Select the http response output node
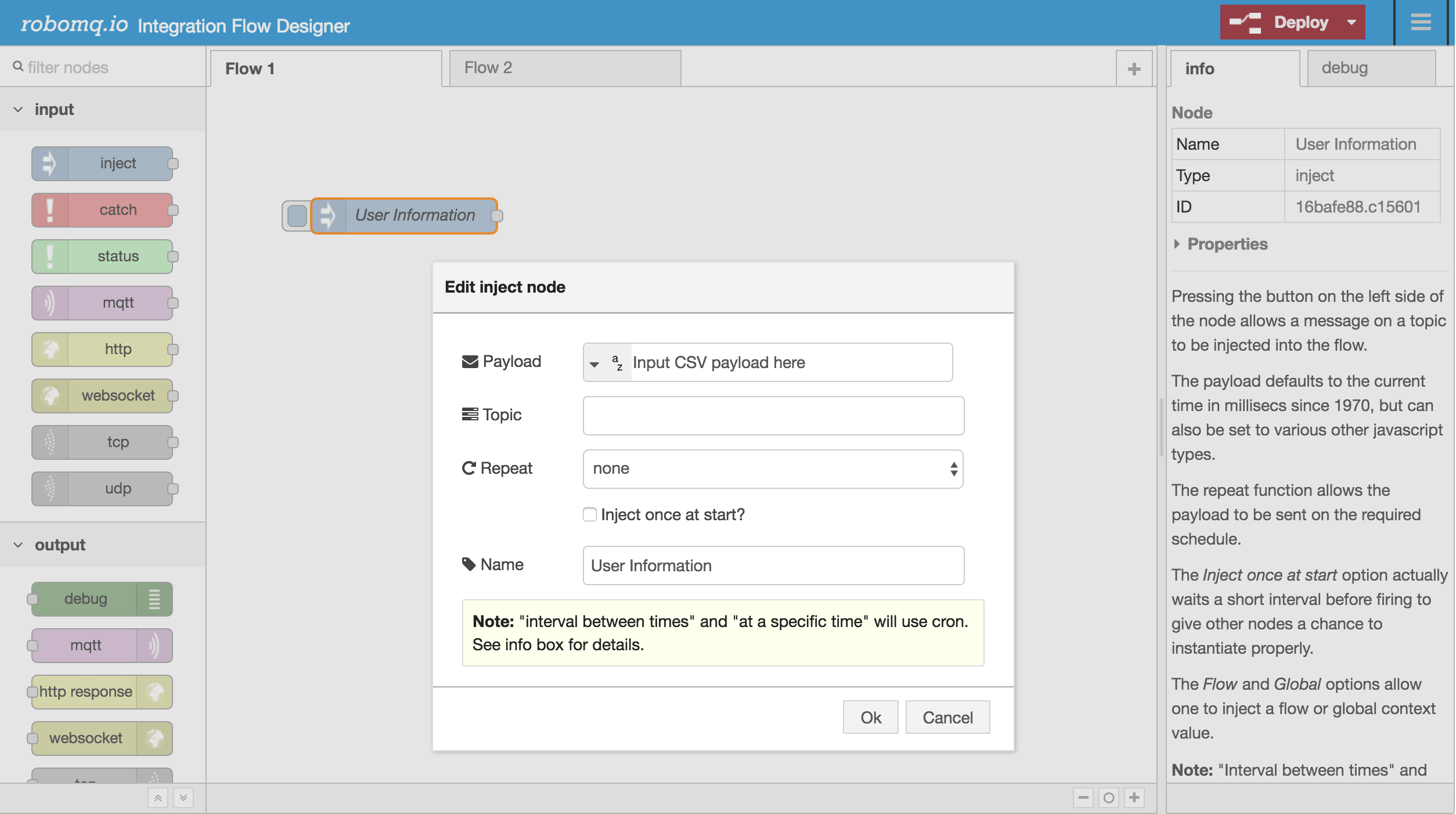This screenshot has width=1456, height=814. [102, 691]
